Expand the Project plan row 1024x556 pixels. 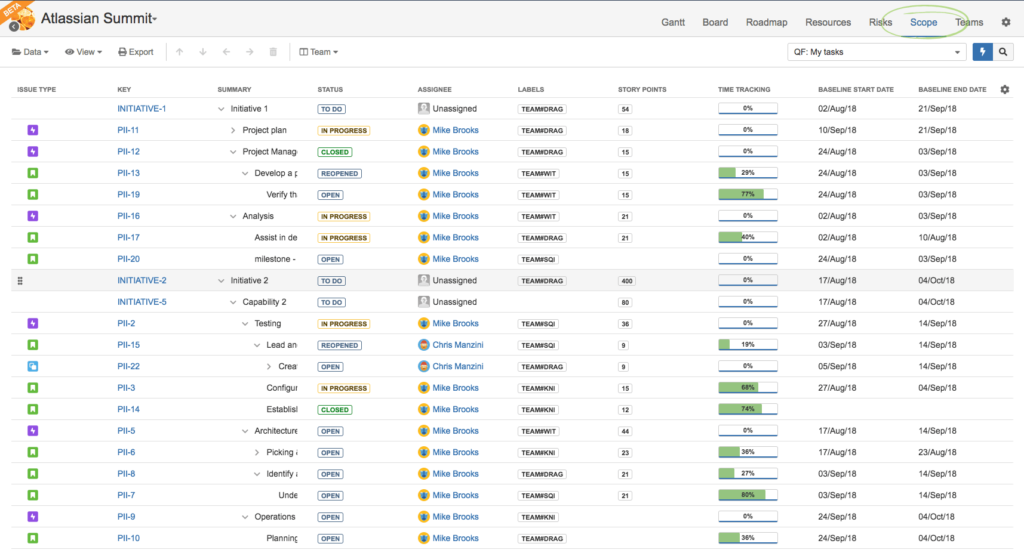233,131
